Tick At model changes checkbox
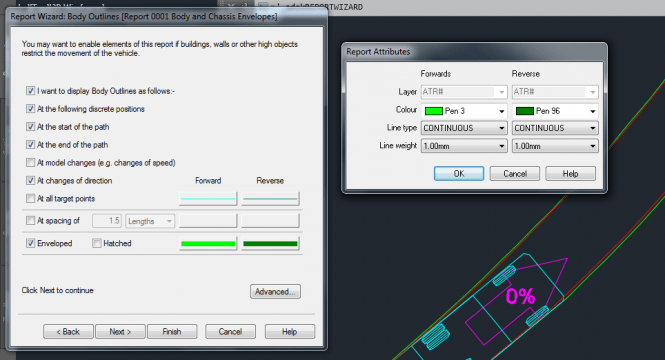 [31, 163]
